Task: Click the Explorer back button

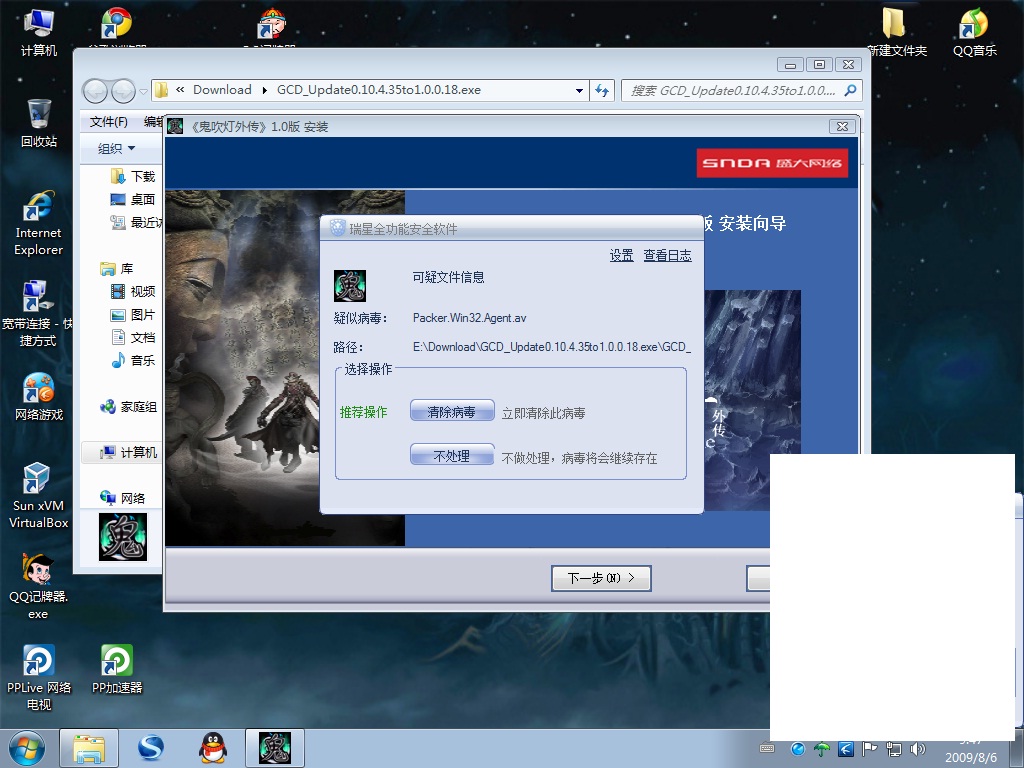Action: point(95,91)
